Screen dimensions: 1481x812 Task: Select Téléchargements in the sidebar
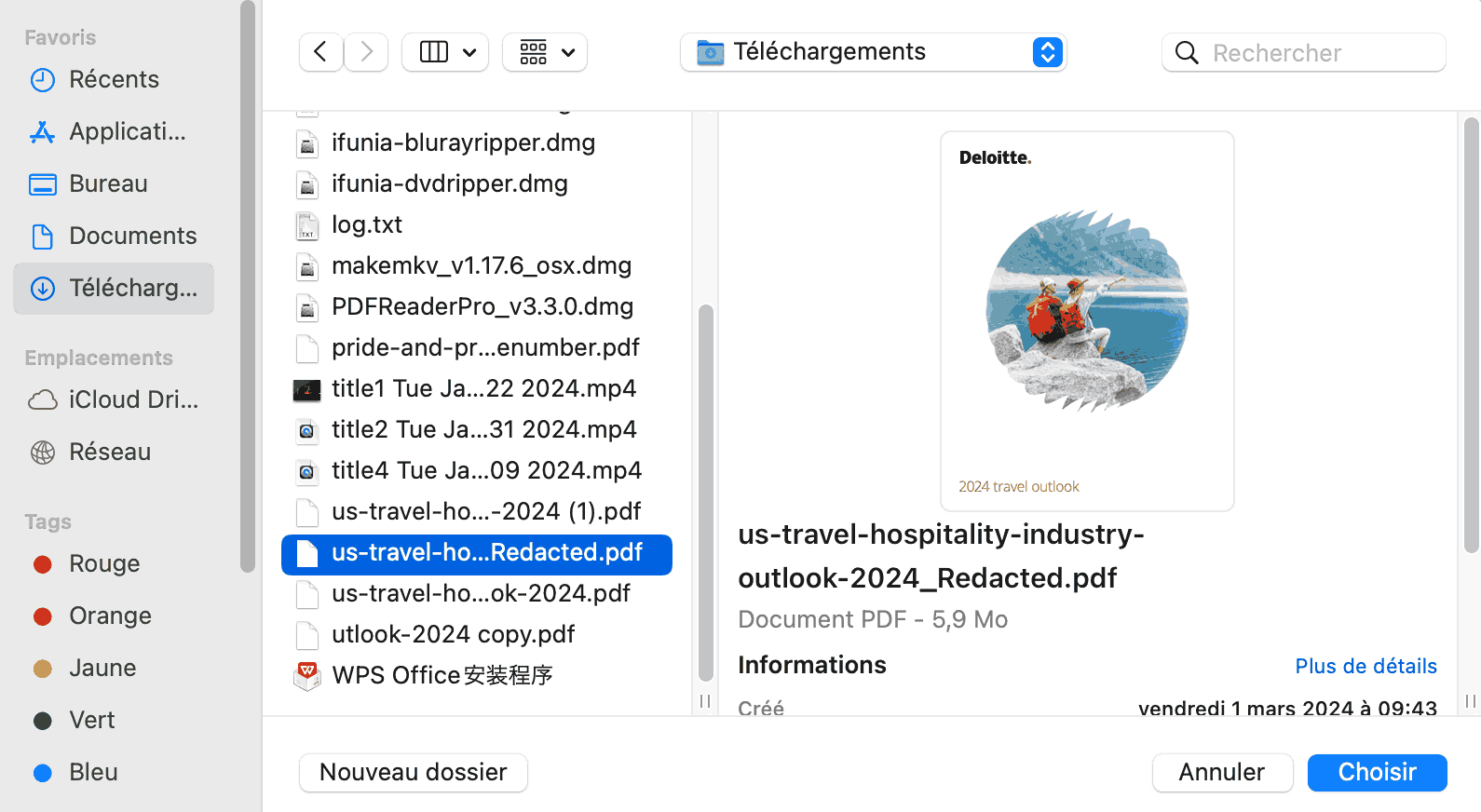[x=114, y=288]
